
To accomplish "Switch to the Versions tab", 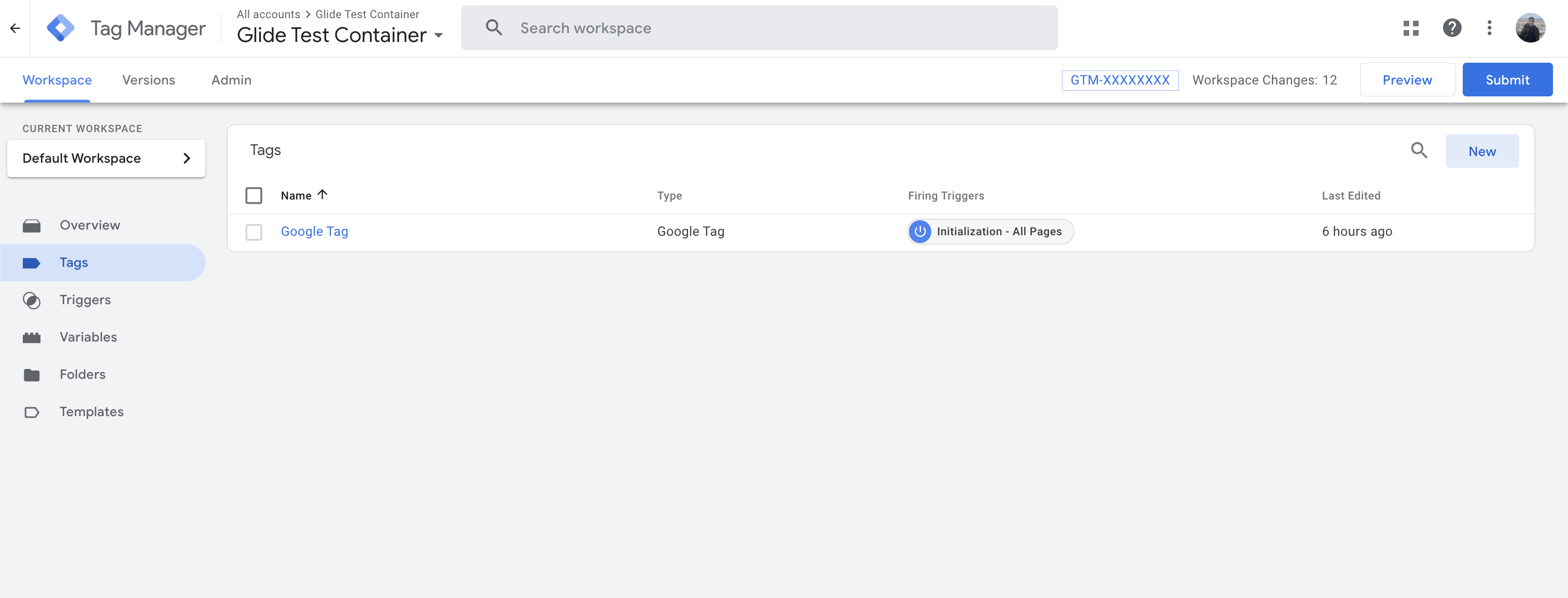I will 148,80.
